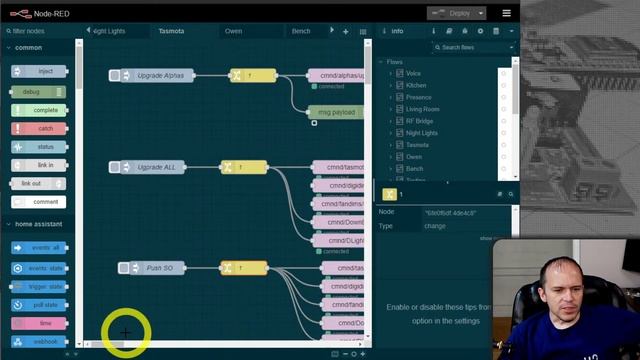Viewport: 640px width, 360px height.
Task: Open the Context data sidebar icon
Action: (496, 31)
